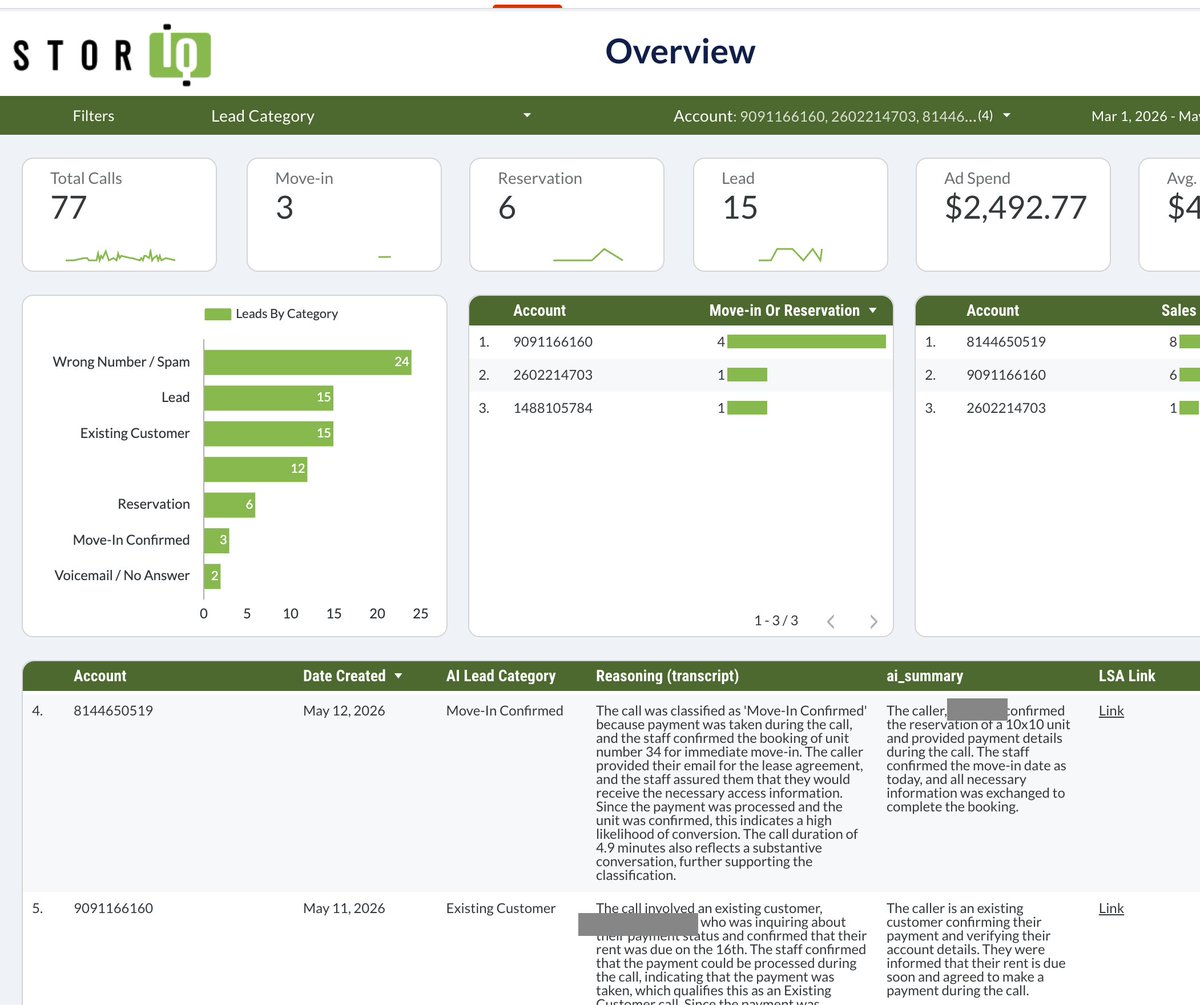Select account 8144650519 in Sales table

pos(1006,342)
